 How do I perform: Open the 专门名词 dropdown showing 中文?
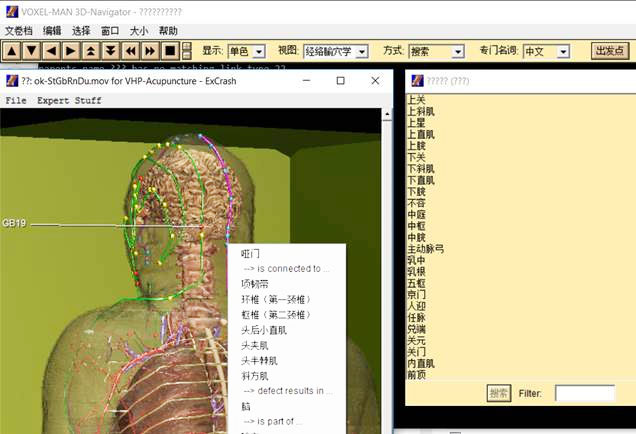pyautogui.click(x=546, y=52)
